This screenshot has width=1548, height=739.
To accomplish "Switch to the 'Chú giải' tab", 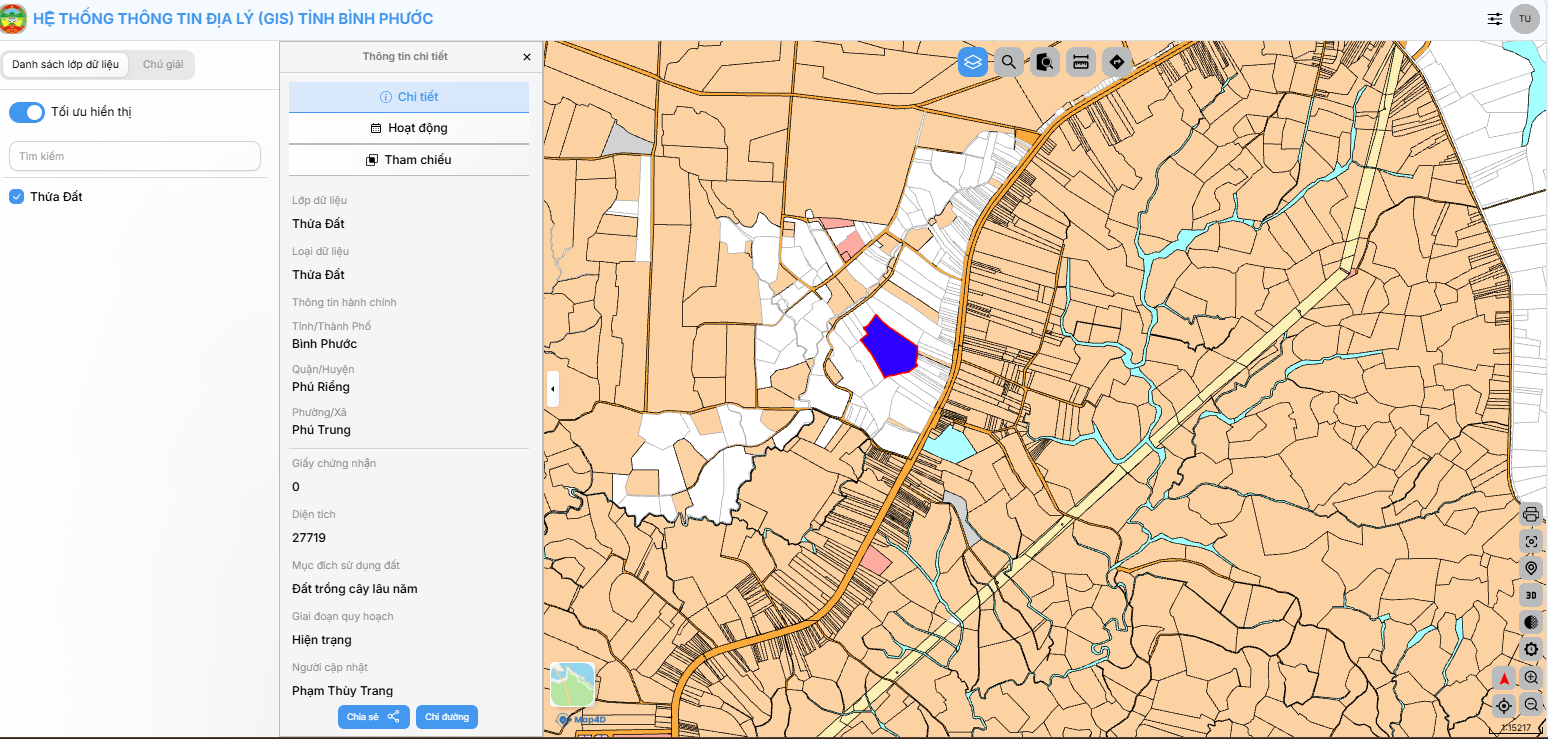I will [163, 65].
